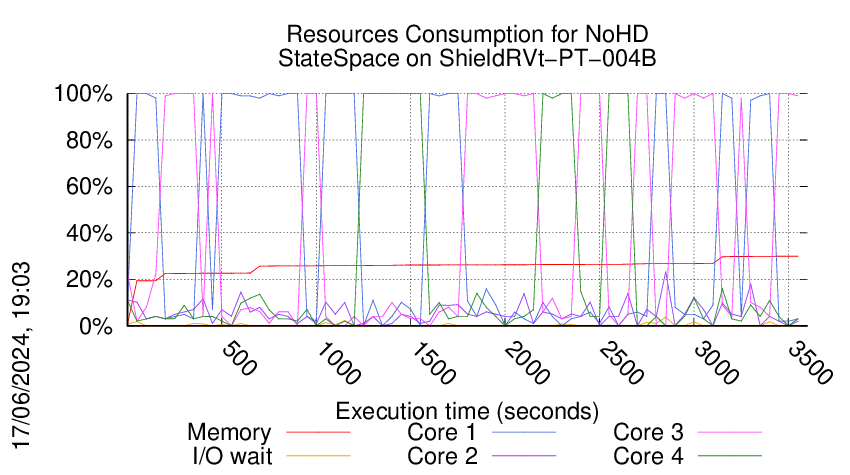Click the red Memory legend line
Viewport: 850px width, 475px height.
point(318,433)
